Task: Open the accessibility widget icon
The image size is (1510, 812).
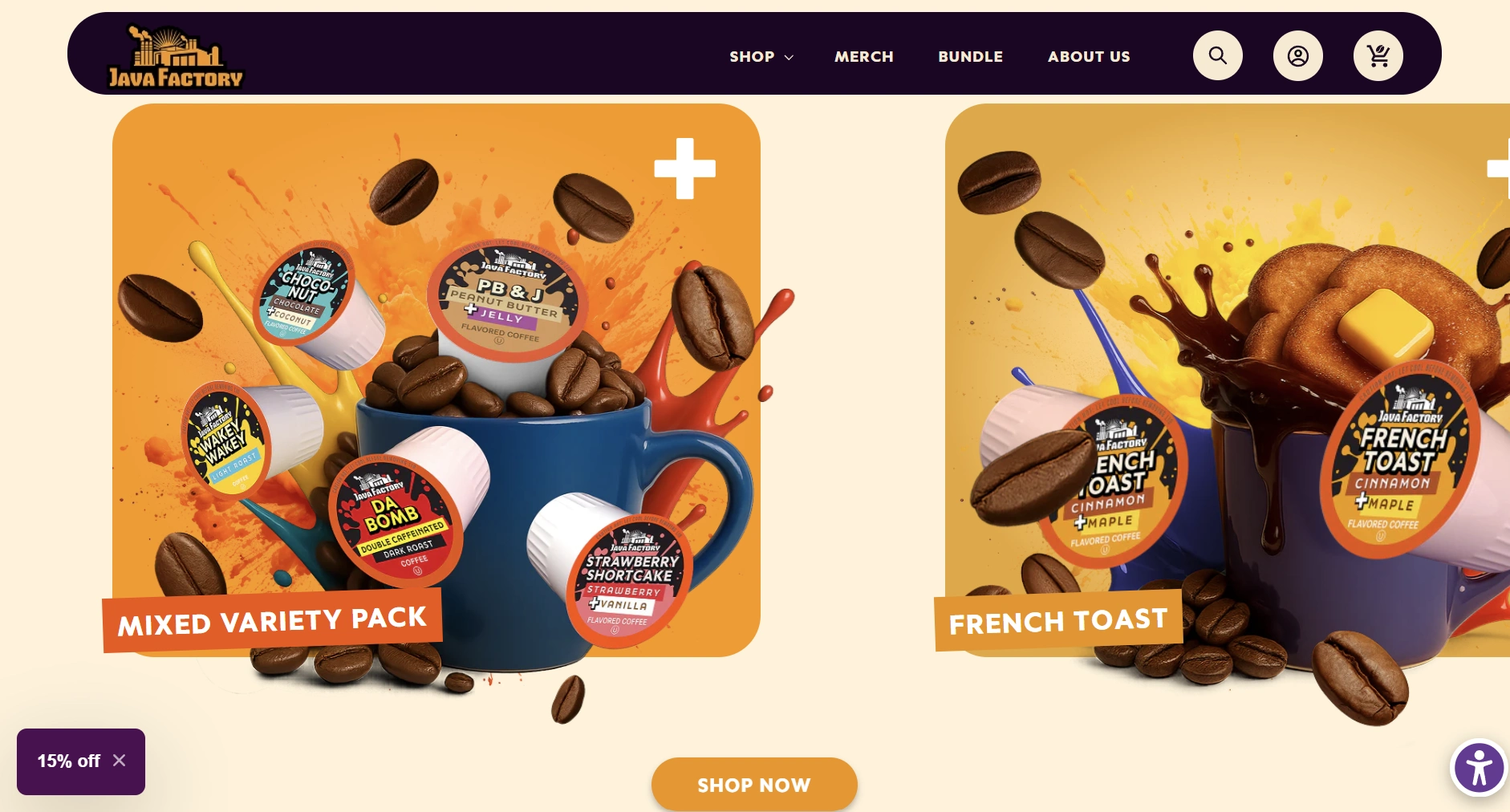Action: click(1479, 768)
